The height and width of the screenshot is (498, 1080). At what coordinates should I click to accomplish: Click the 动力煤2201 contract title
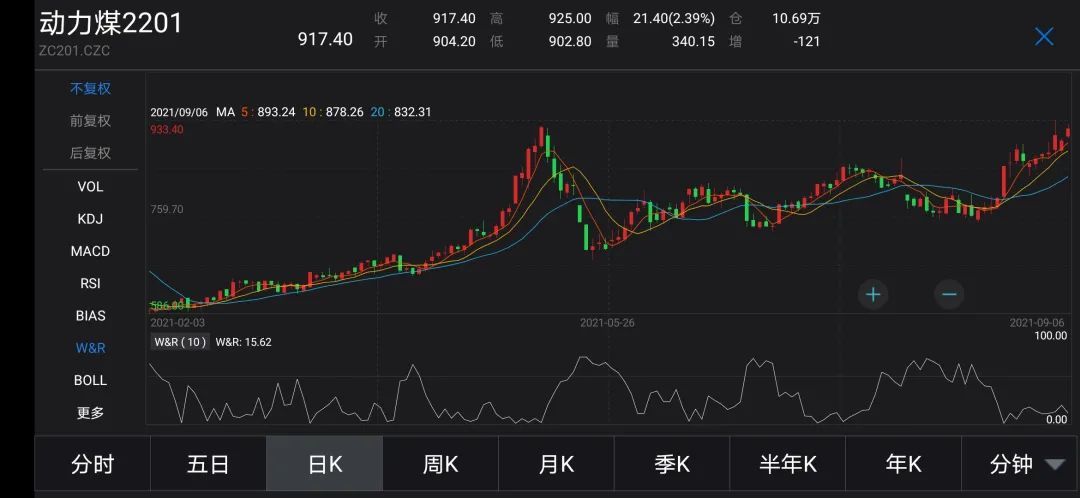tap(111, 24)
